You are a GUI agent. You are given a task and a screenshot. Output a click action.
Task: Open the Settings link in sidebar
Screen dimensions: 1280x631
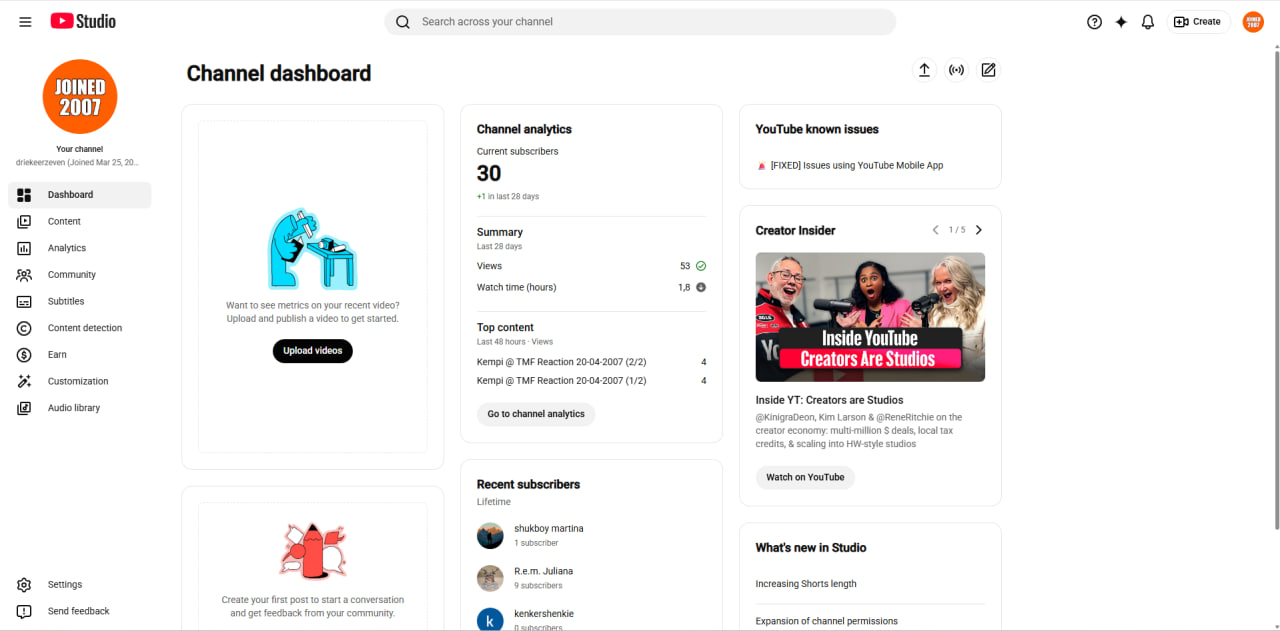click(x=80, y=585)
